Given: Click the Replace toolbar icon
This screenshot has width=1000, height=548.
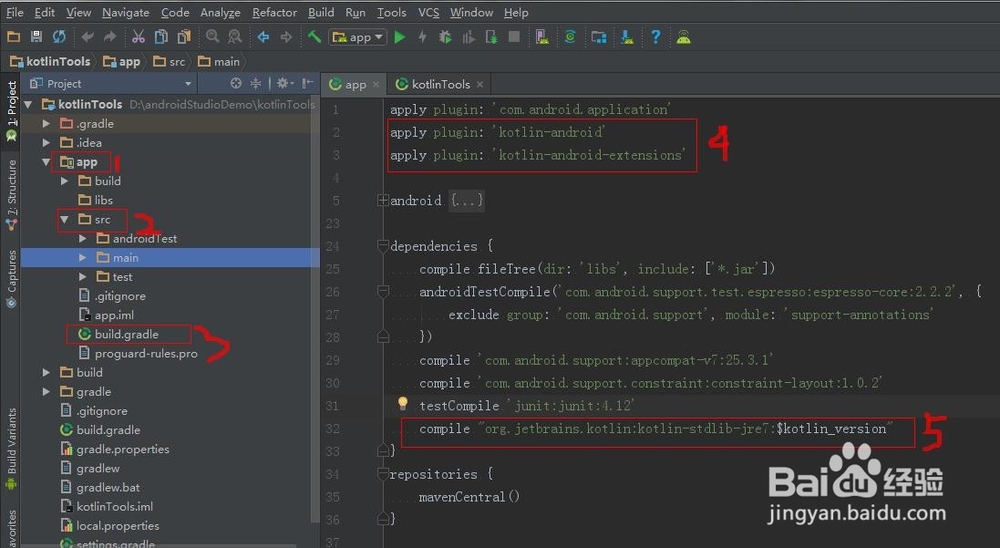Looking at the screenshot, I should click(x=235, y=37).
